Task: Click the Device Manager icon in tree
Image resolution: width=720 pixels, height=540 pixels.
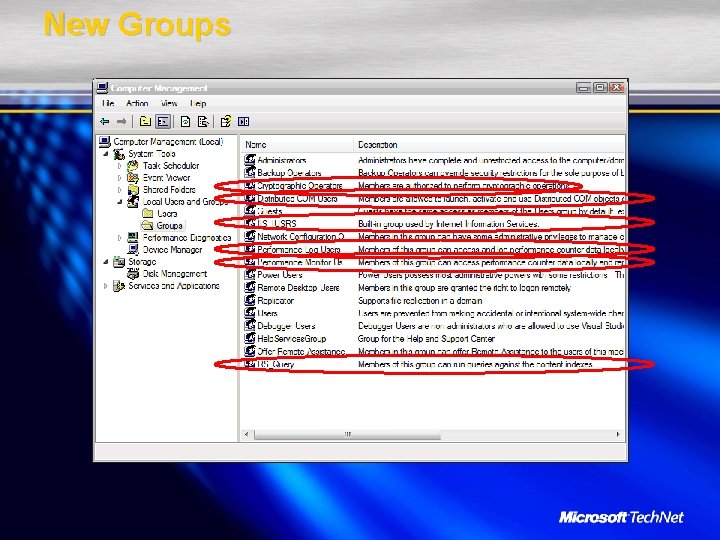Action: pos(133,249)
